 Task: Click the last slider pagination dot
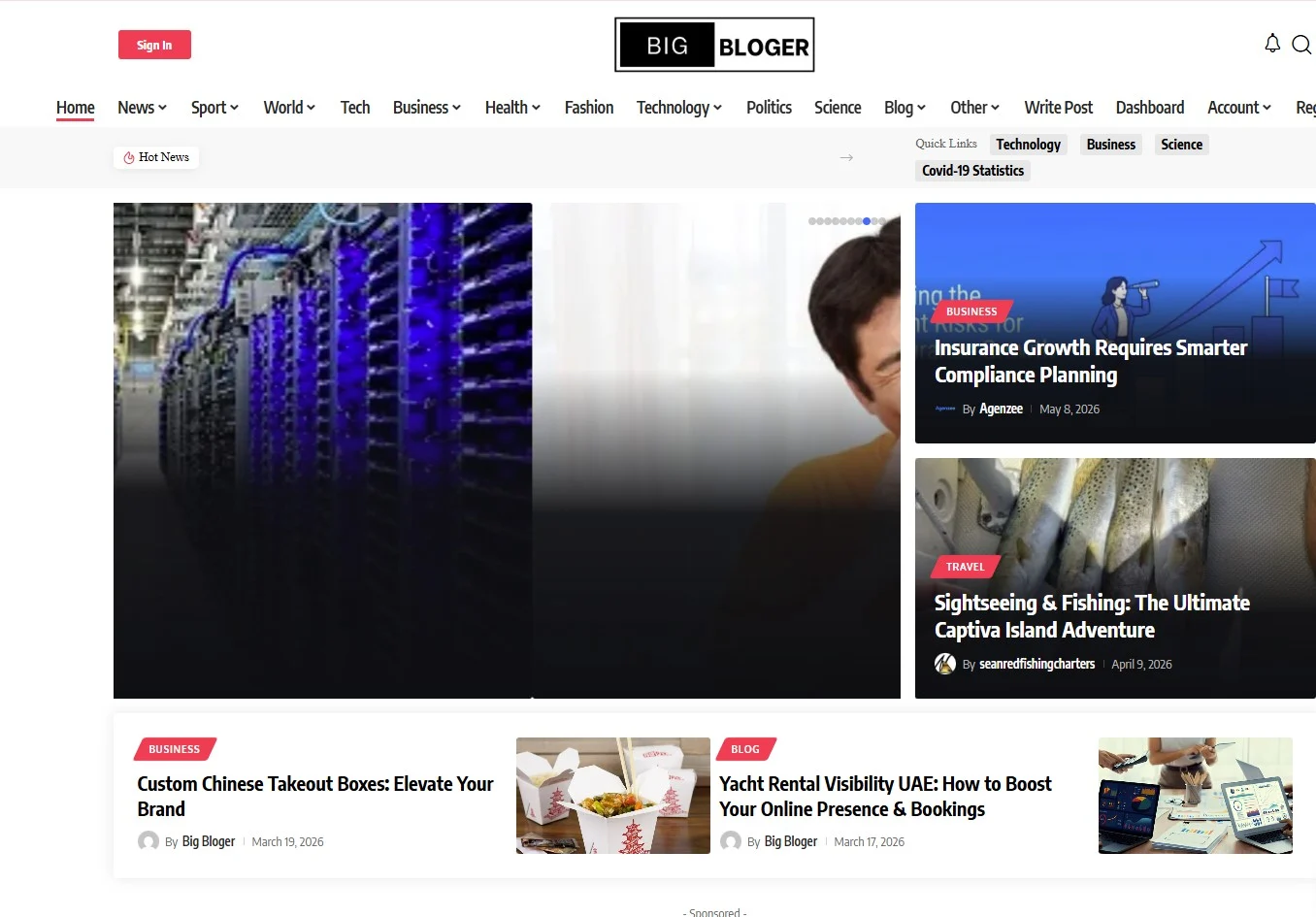pyautogui.click(x=882, y=221)
